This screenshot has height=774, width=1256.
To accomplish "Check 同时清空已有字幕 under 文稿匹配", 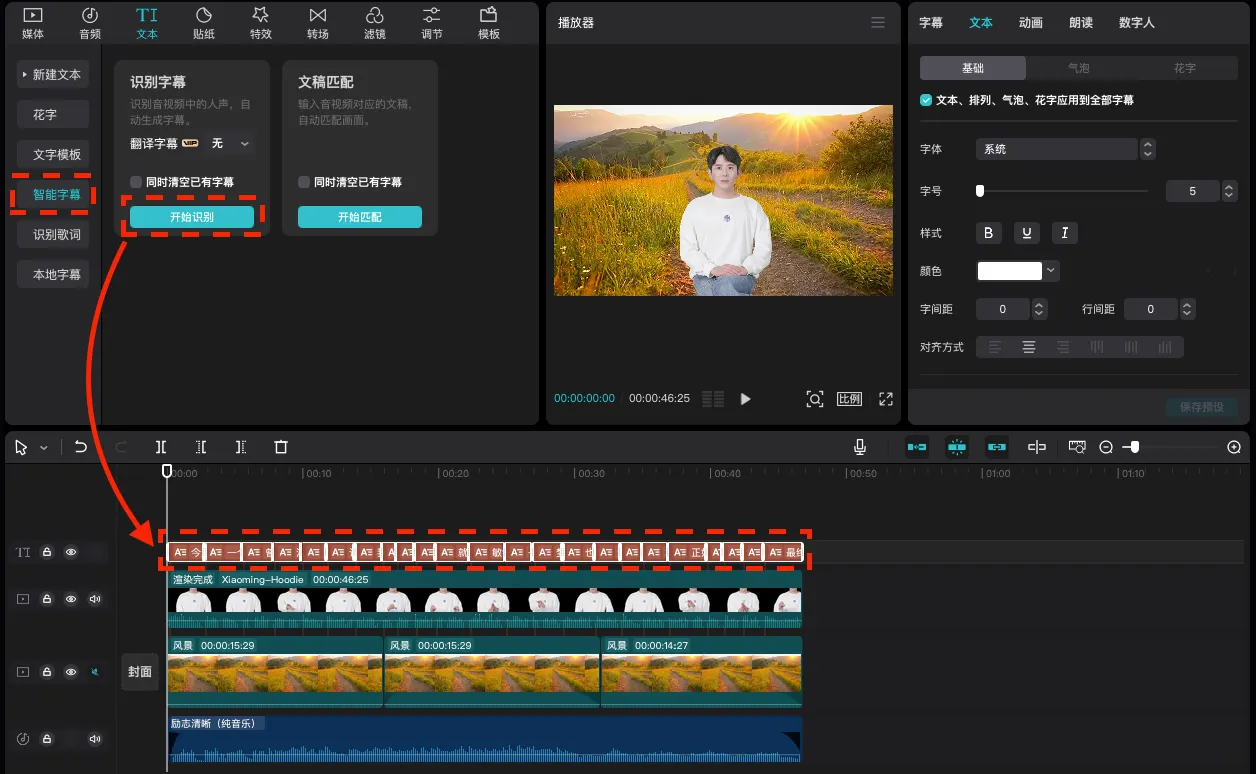I will pos(304,182).
